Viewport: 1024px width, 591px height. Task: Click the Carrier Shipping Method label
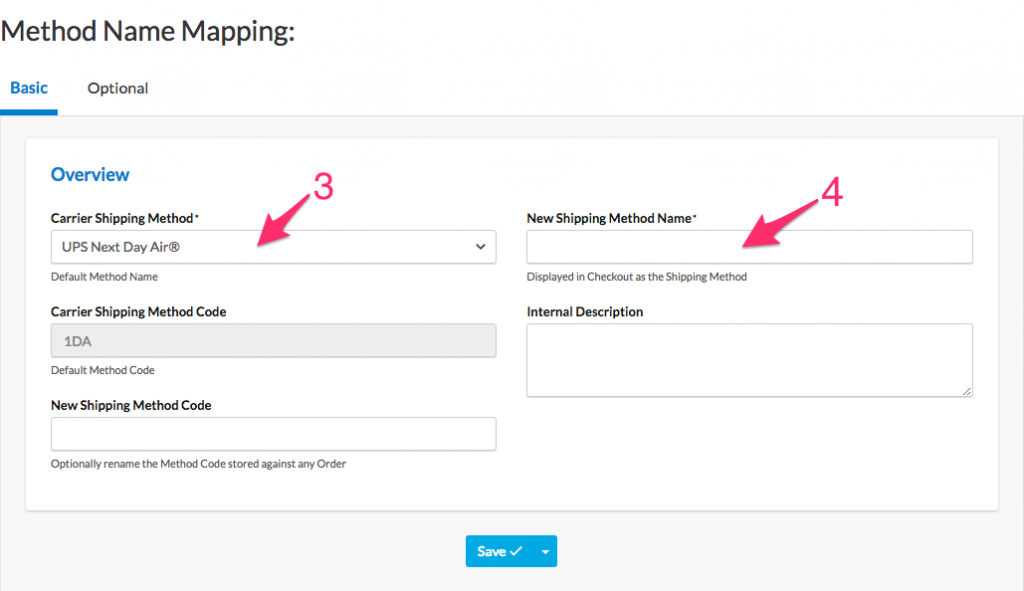pos(124,218)
